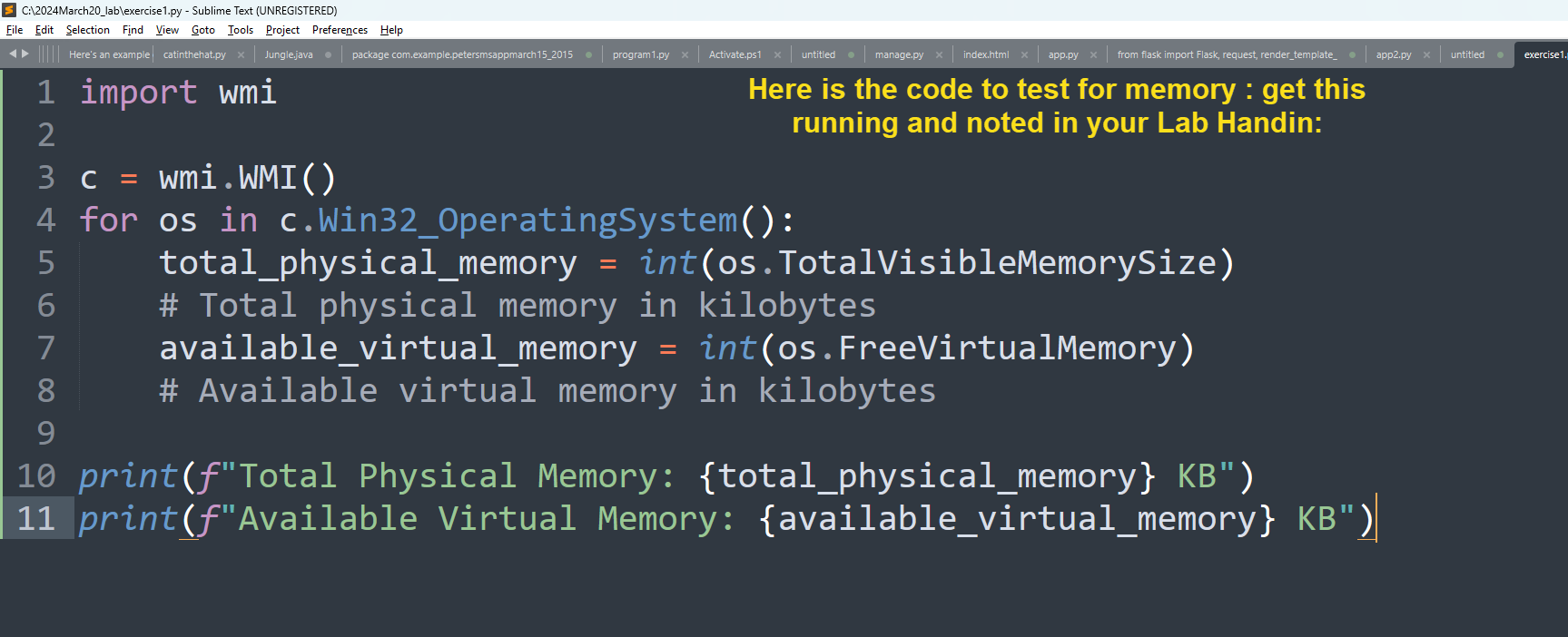Select the exercise1.py tab
The width and height of the screenshot is (1568, 637).
1543,54
